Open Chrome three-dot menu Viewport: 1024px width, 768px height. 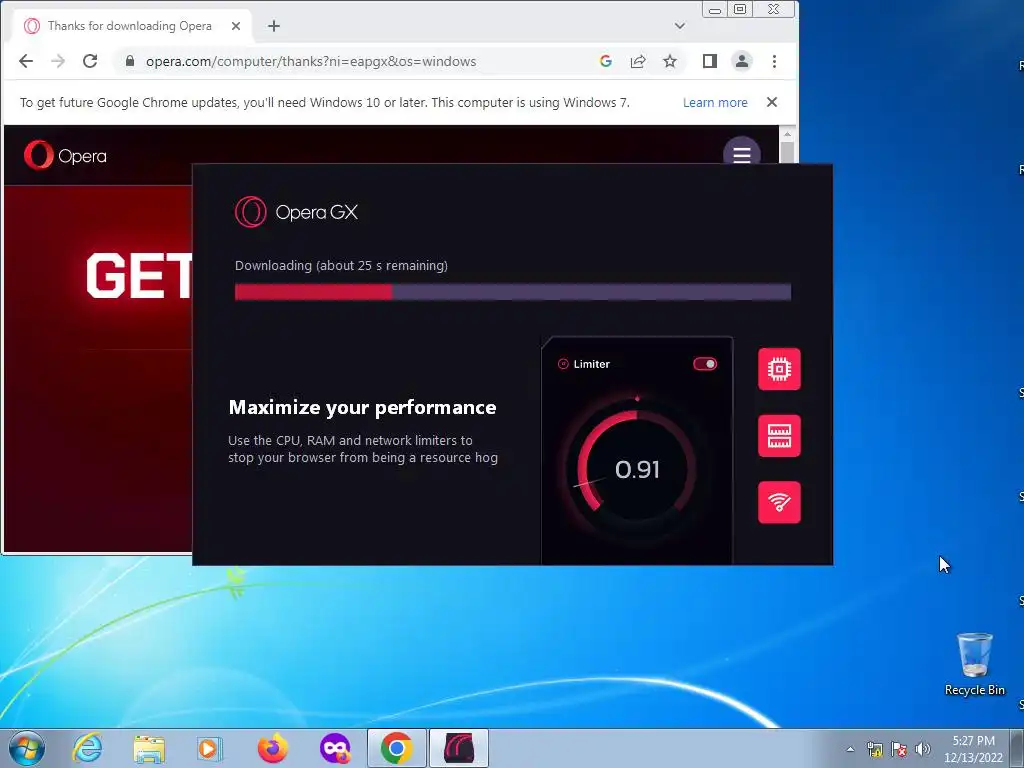775,61
